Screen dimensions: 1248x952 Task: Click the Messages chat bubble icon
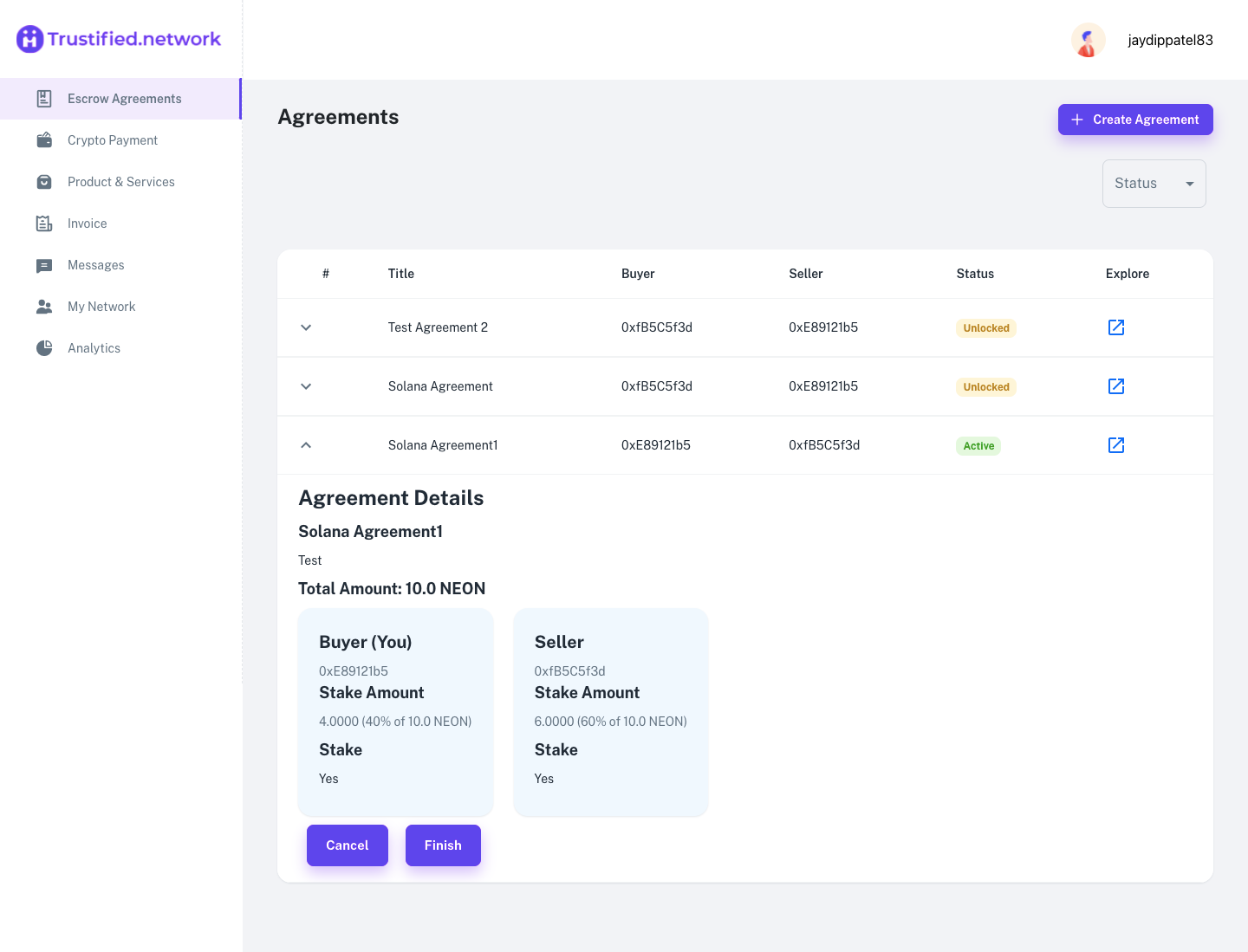pos(44,265)
